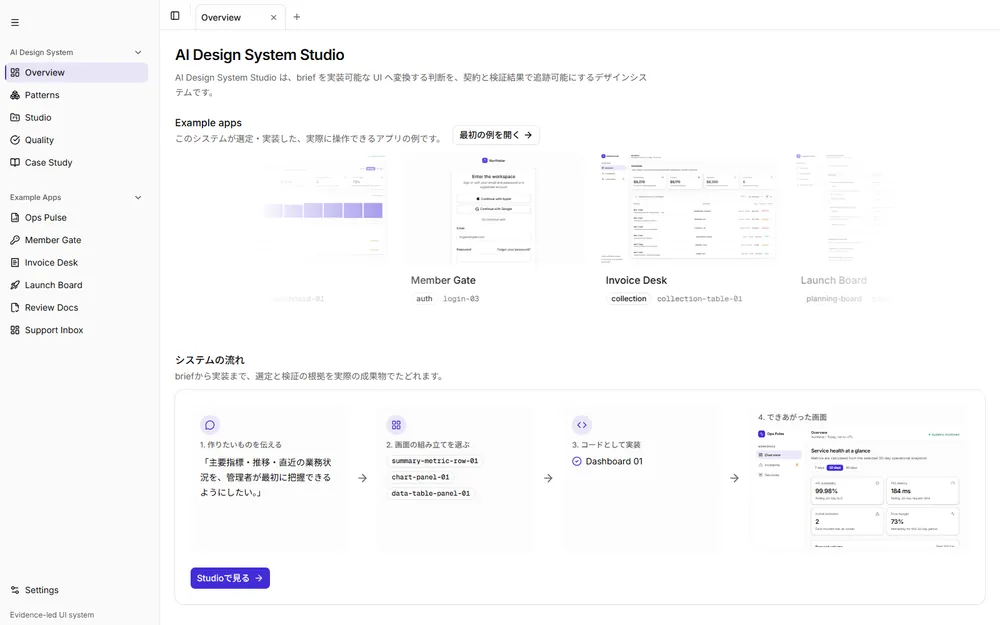The image size is (1000, 625).
Task: Open the Invoice Desk table thumbnail
Action: (x=689, y=210)
